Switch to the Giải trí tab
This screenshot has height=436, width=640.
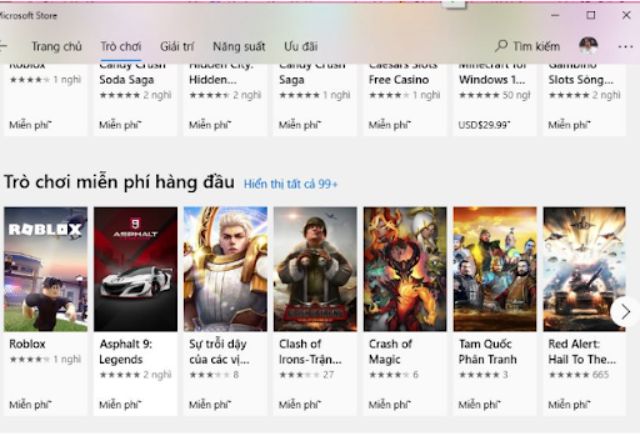point(177,47)
